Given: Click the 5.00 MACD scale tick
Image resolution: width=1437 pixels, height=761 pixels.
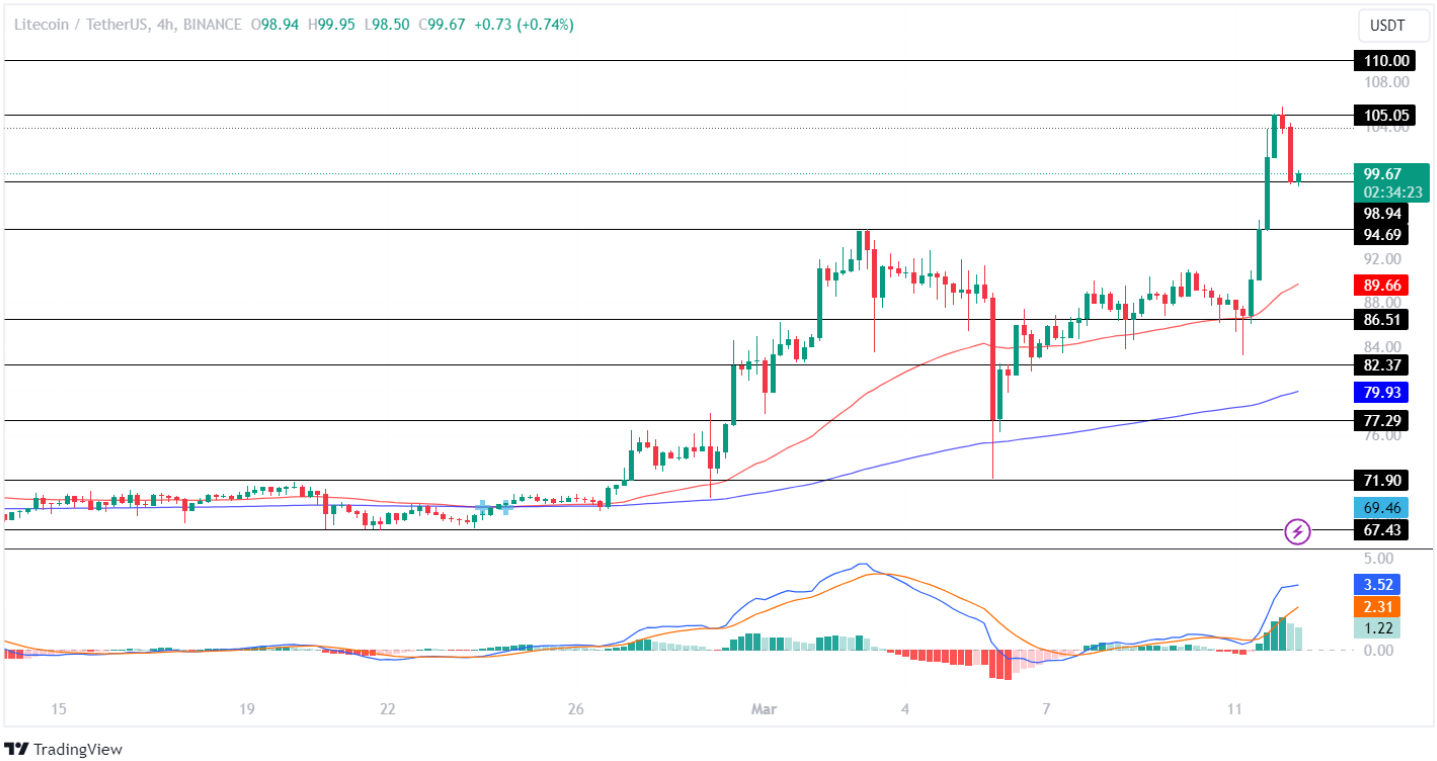Looking at the screenshot, I should pos(1377,558).
